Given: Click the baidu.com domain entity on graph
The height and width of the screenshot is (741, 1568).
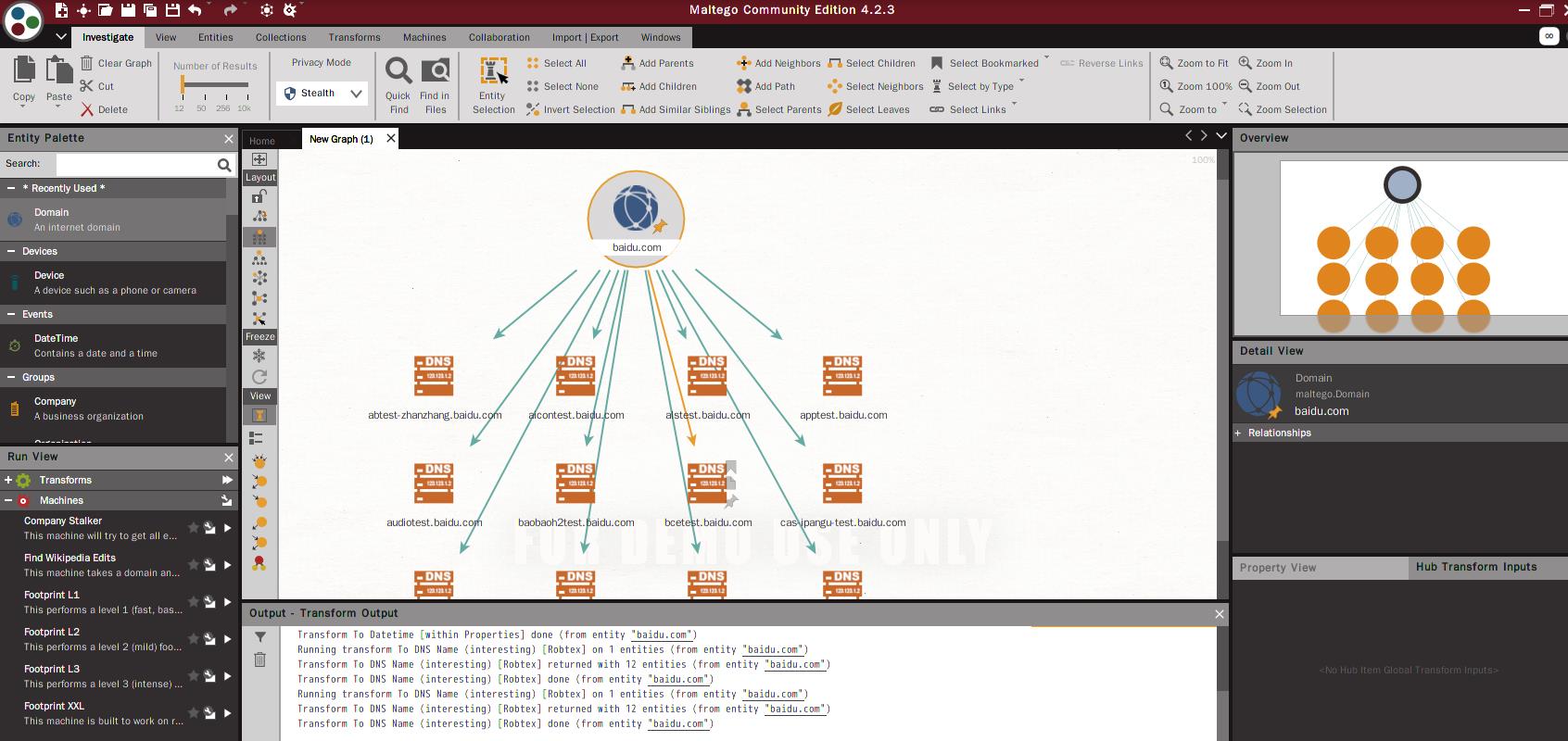Looking at the screenshot, I should [x=636, y=220].
